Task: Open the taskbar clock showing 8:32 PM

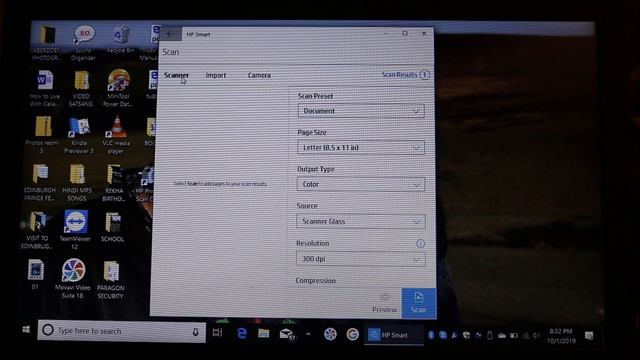Action: point(561,336)
